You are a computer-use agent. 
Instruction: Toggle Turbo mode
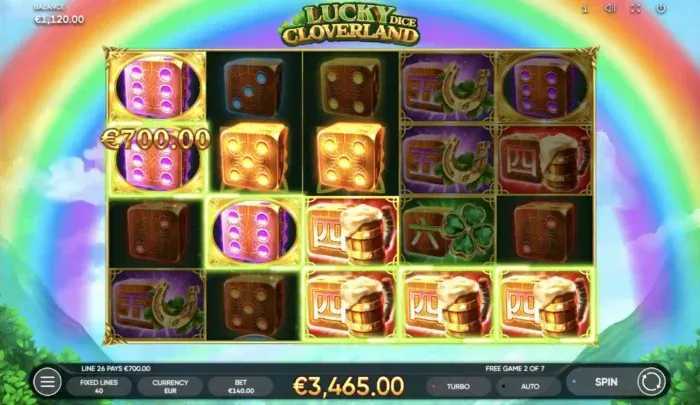point(458,386)
